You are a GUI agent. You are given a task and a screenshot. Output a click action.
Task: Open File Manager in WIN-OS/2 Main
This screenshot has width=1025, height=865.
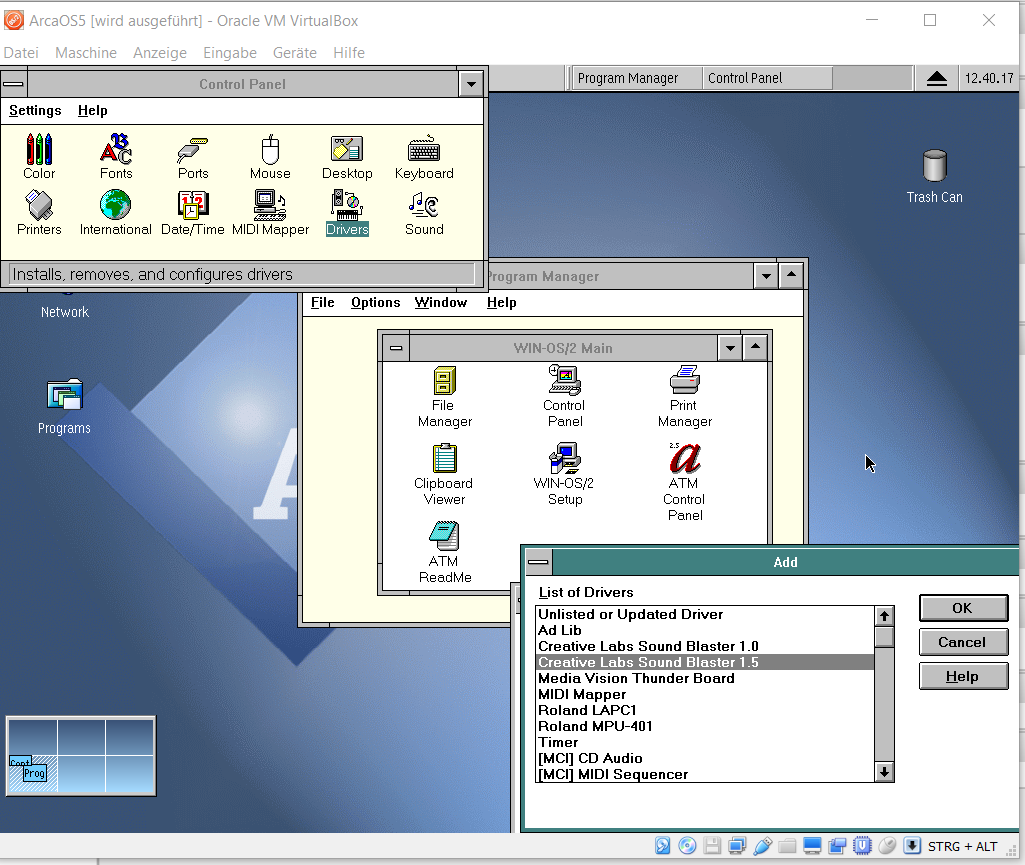[445, 396]
